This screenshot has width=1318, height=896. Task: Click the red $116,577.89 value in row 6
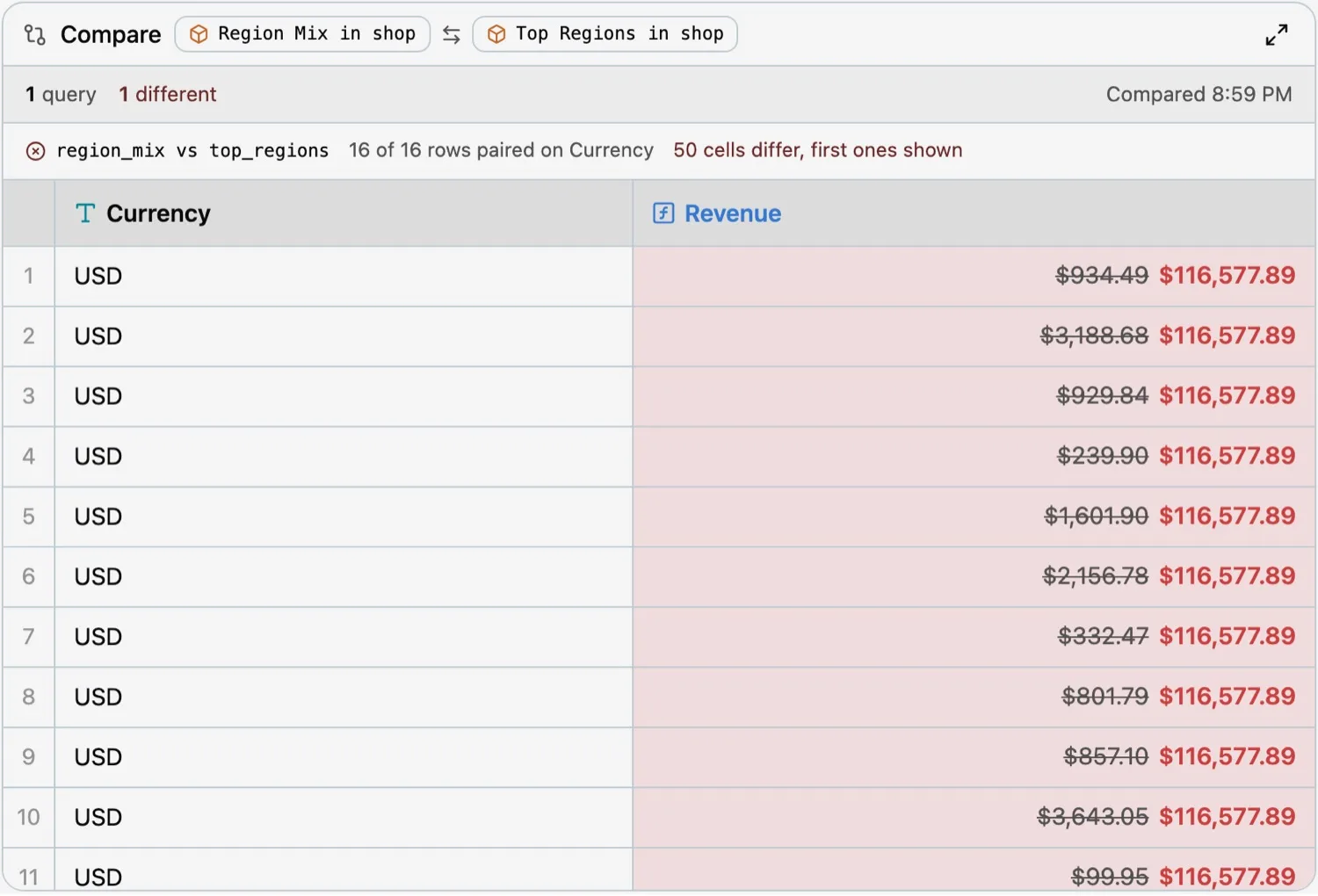[1227, 576]
